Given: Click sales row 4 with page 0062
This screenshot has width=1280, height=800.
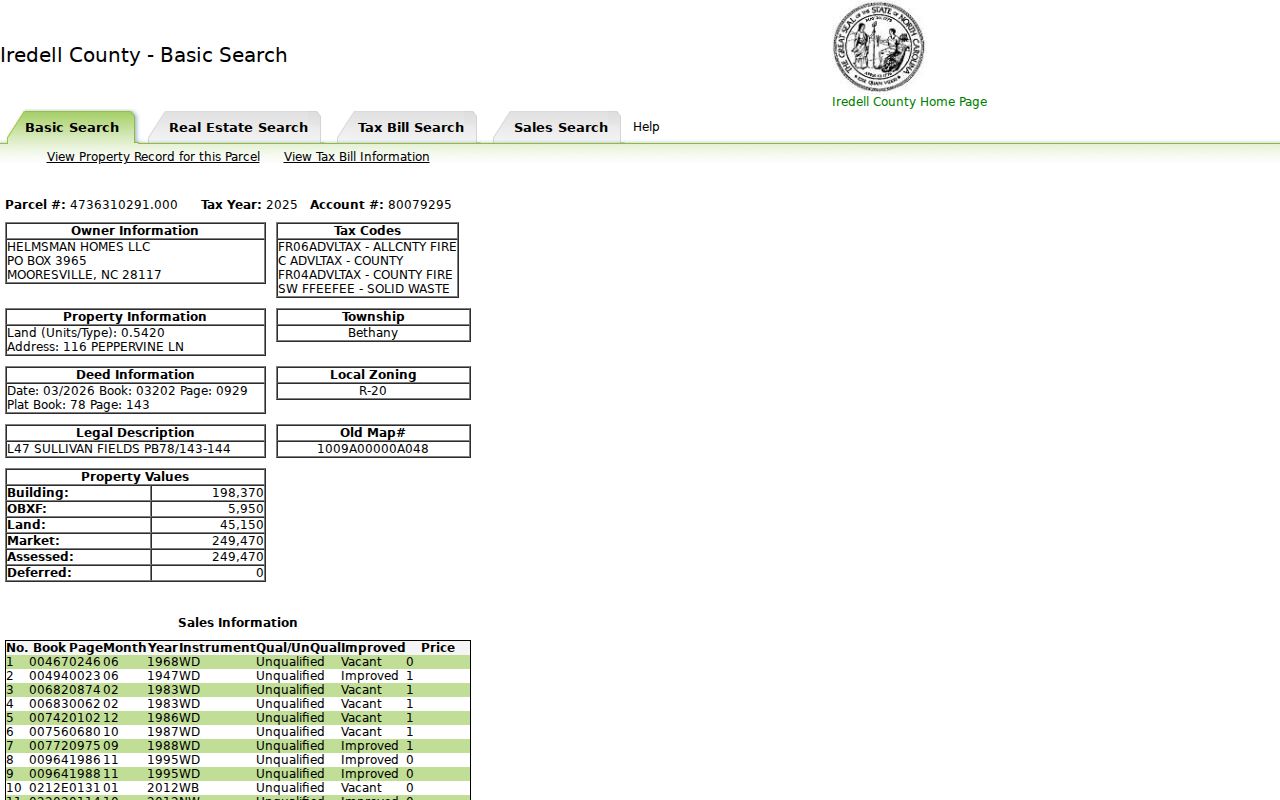Looking at the screenshot, I should point(238,704).
